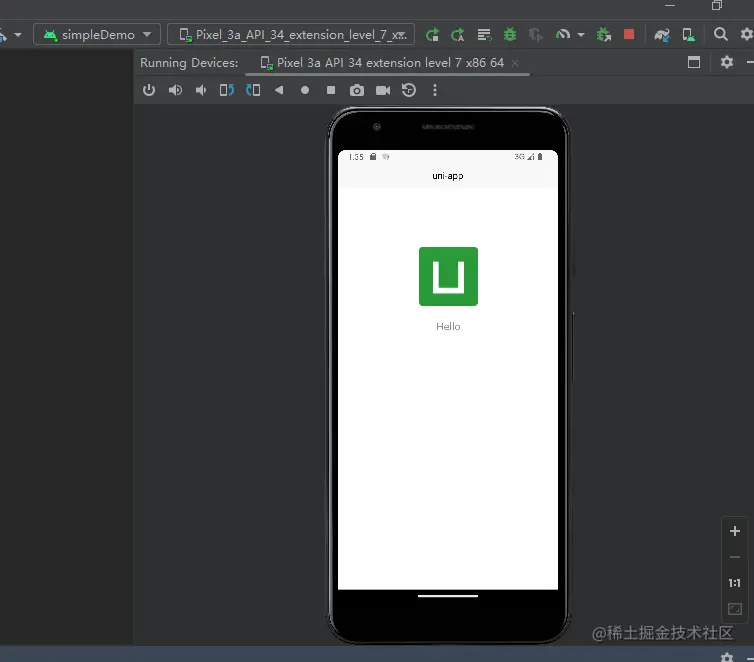
Task: Tap the Hello text in the app
Action: click(x=448, y=326)
